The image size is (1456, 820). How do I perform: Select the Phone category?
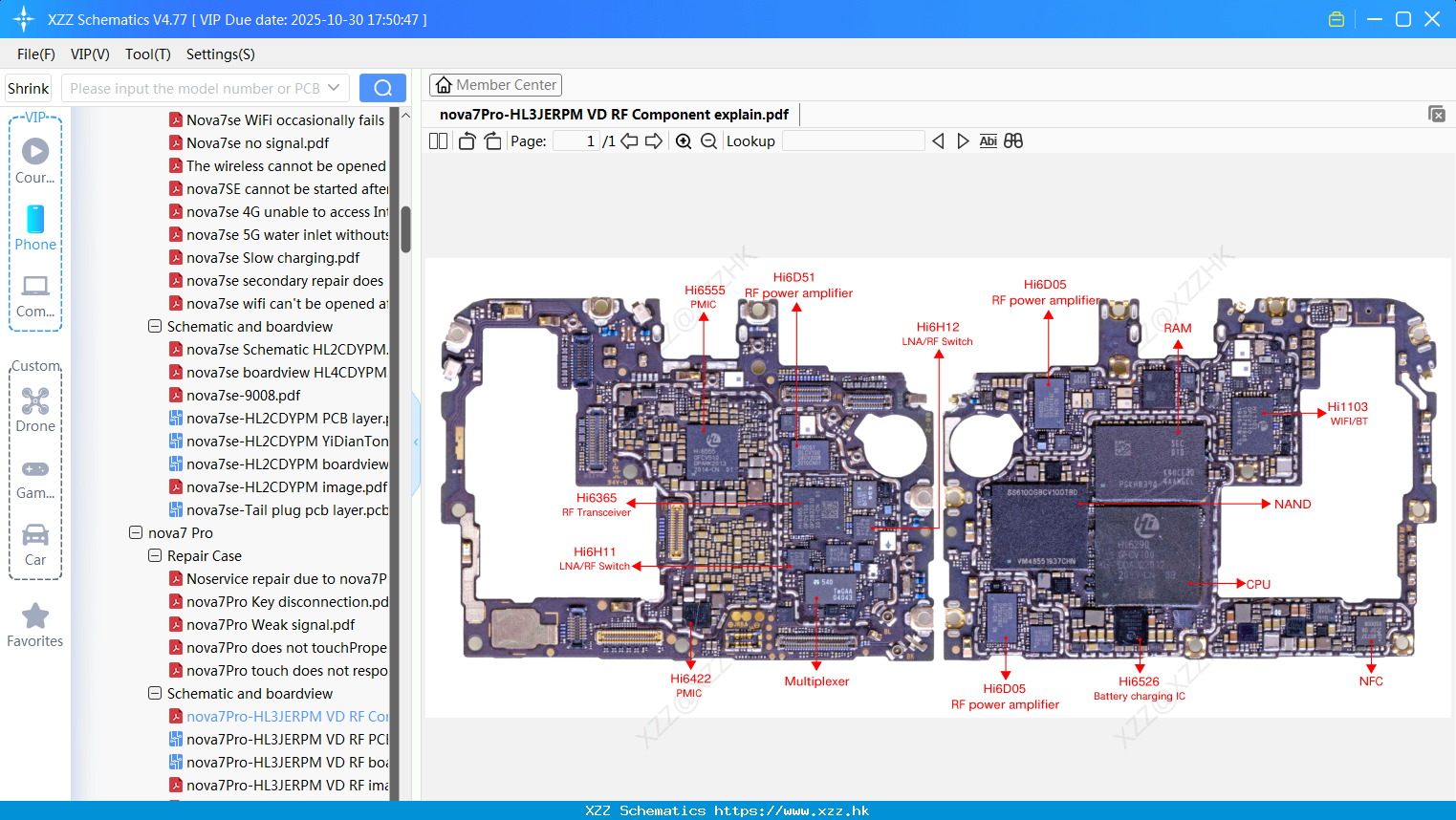(35, 227)
